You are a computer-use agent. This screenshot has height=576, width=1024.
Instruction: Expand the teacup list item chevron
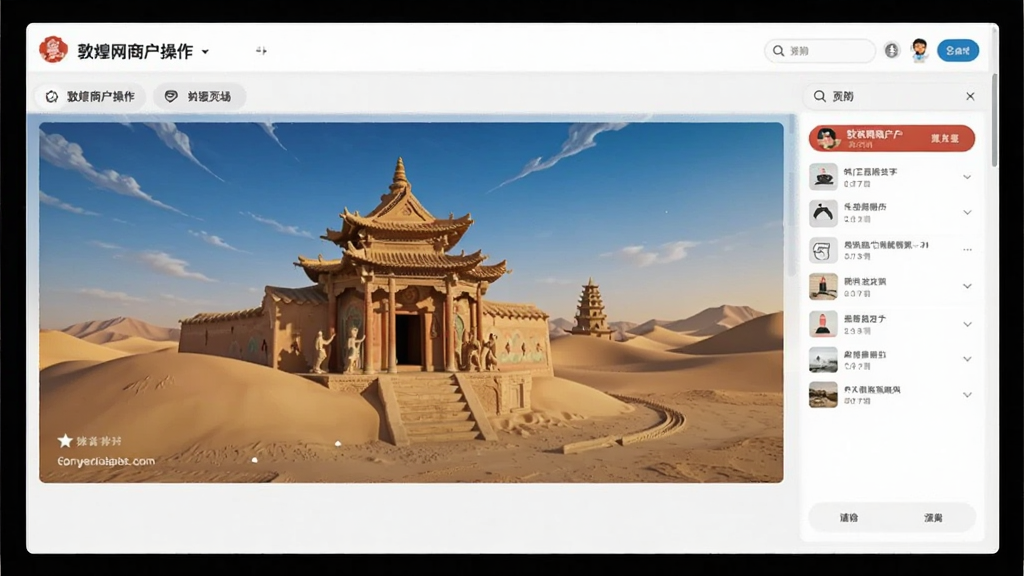[967, 177]
